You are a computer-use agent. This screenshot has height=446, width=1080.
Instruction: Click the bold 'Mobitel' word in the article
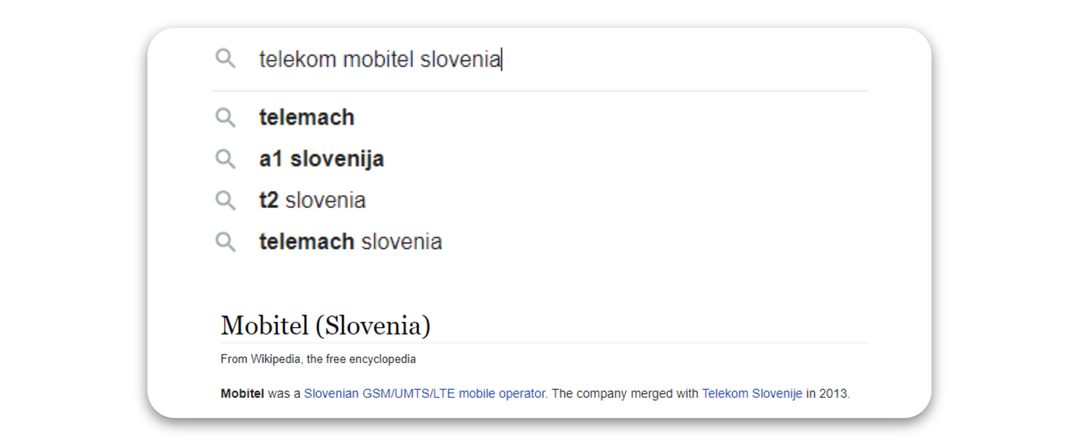[242, 394]
